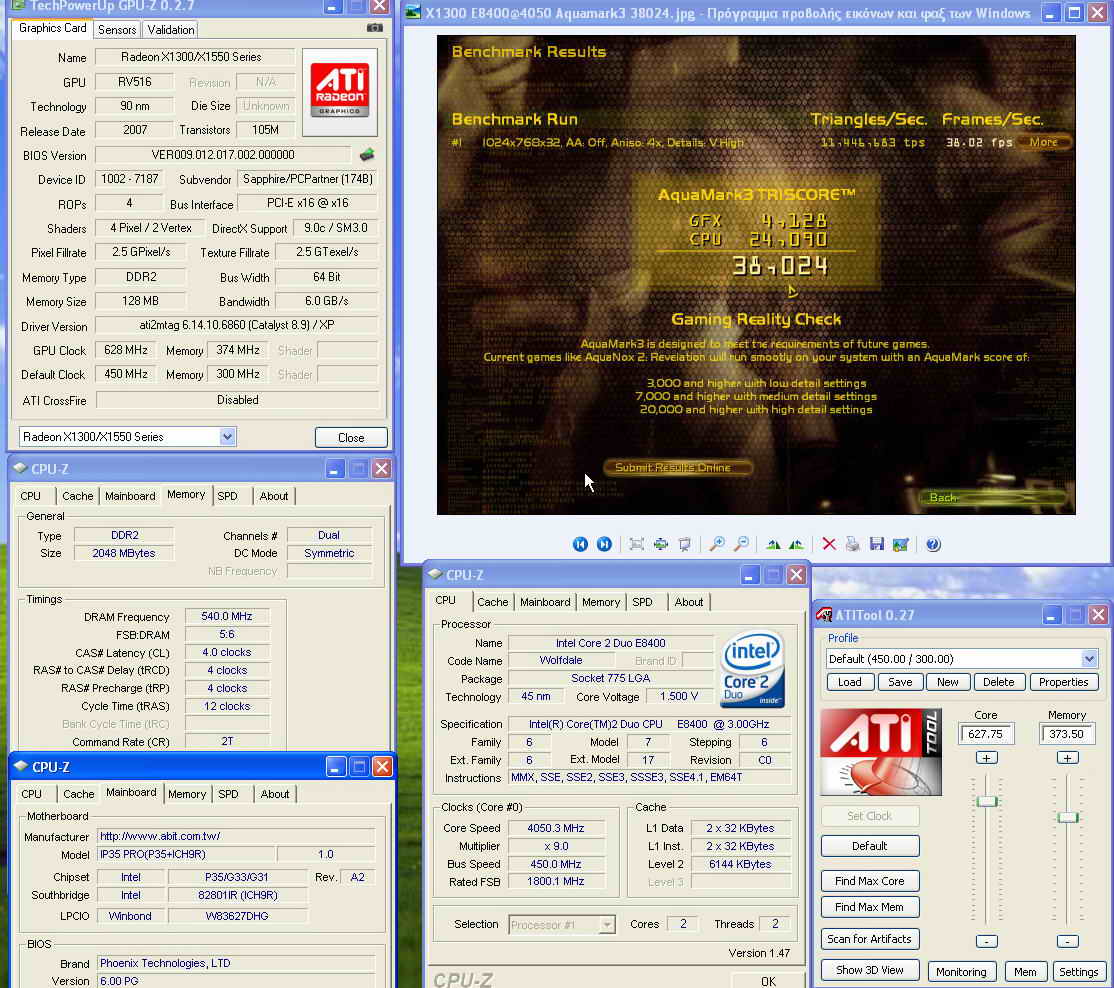Take a GPU-Z screenshot with camera icon
The image size is (1114, 988).
click(x=374, y=28)
